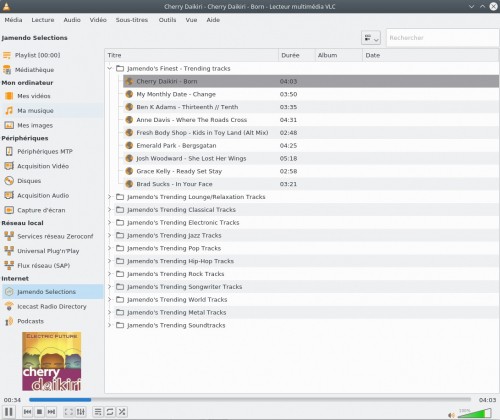Select track Brad Sucks - In Your Face
500x420 pixels.
click(x=311, y=184)
